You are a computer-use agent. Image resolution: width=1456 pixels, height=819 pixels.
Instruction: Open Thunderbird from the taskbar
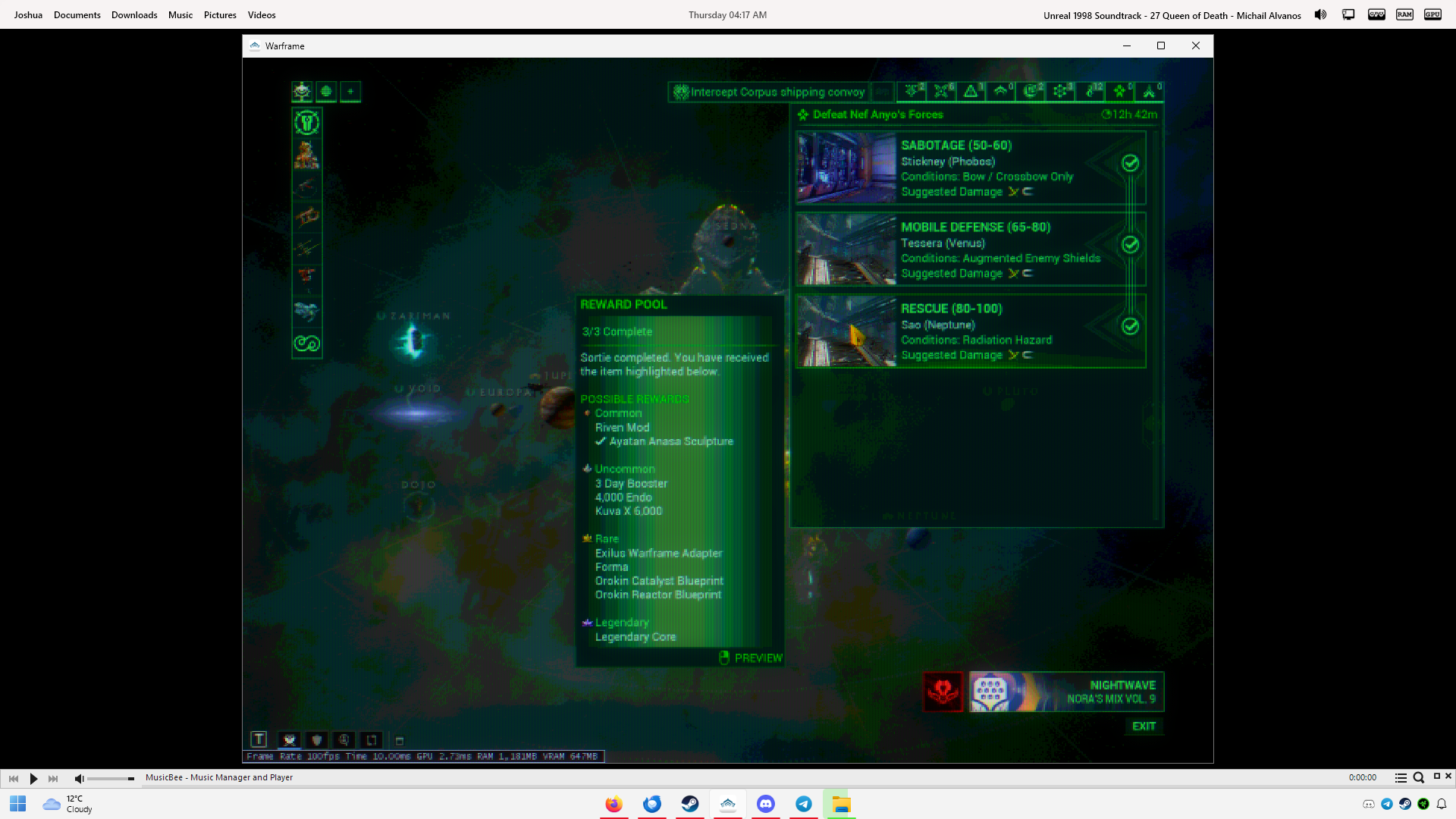pyautogui.click(x=652, y=804)
